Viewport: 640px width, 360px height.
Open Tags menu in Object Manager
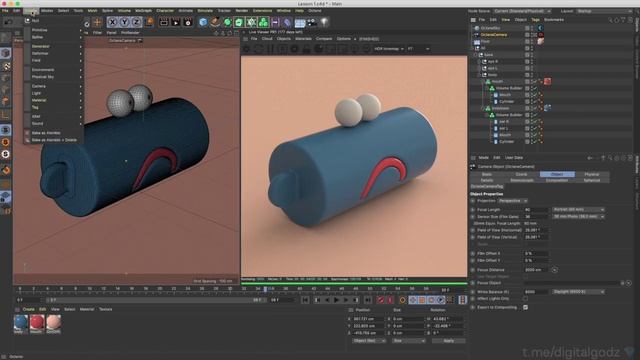[535, 20]
